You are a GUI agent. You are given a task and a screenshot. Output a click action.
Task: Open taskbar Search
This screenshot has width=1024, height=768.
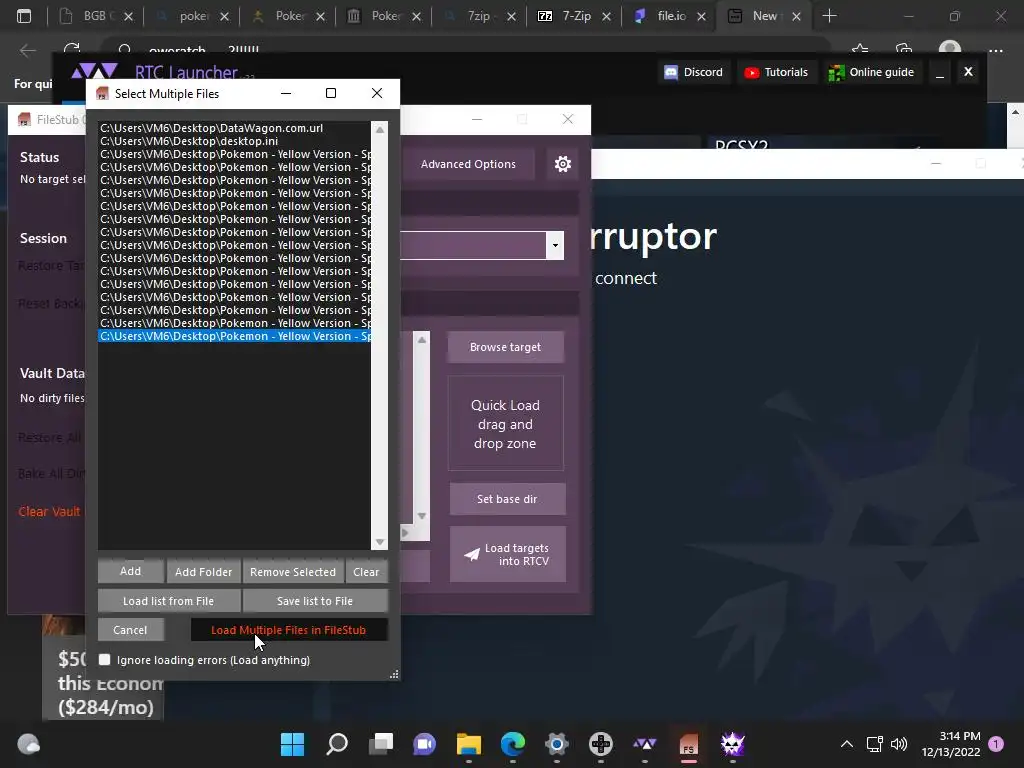pos(337,744)
